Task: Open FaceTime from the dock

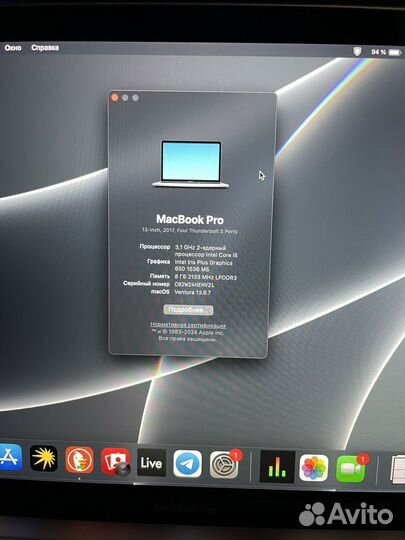Action: pos(351,469)
